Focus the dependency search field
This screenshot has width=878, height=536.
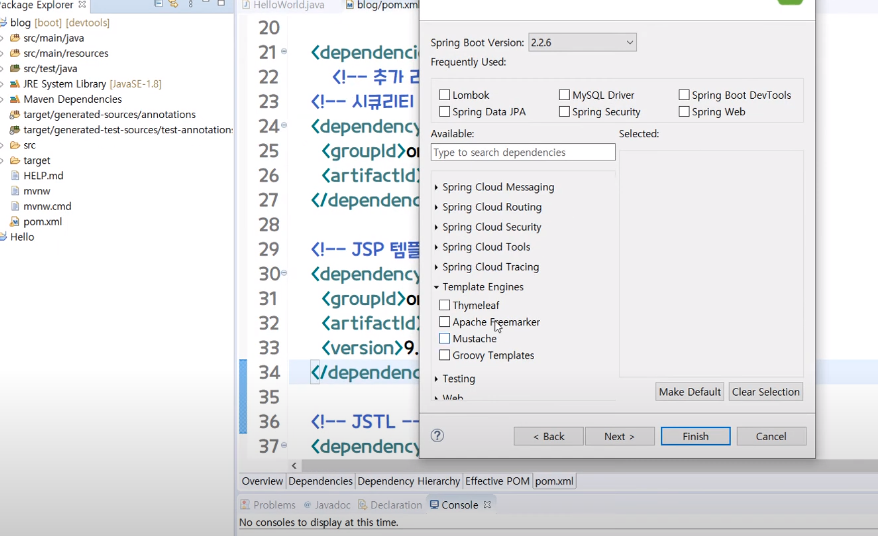(x=523, y=152)
